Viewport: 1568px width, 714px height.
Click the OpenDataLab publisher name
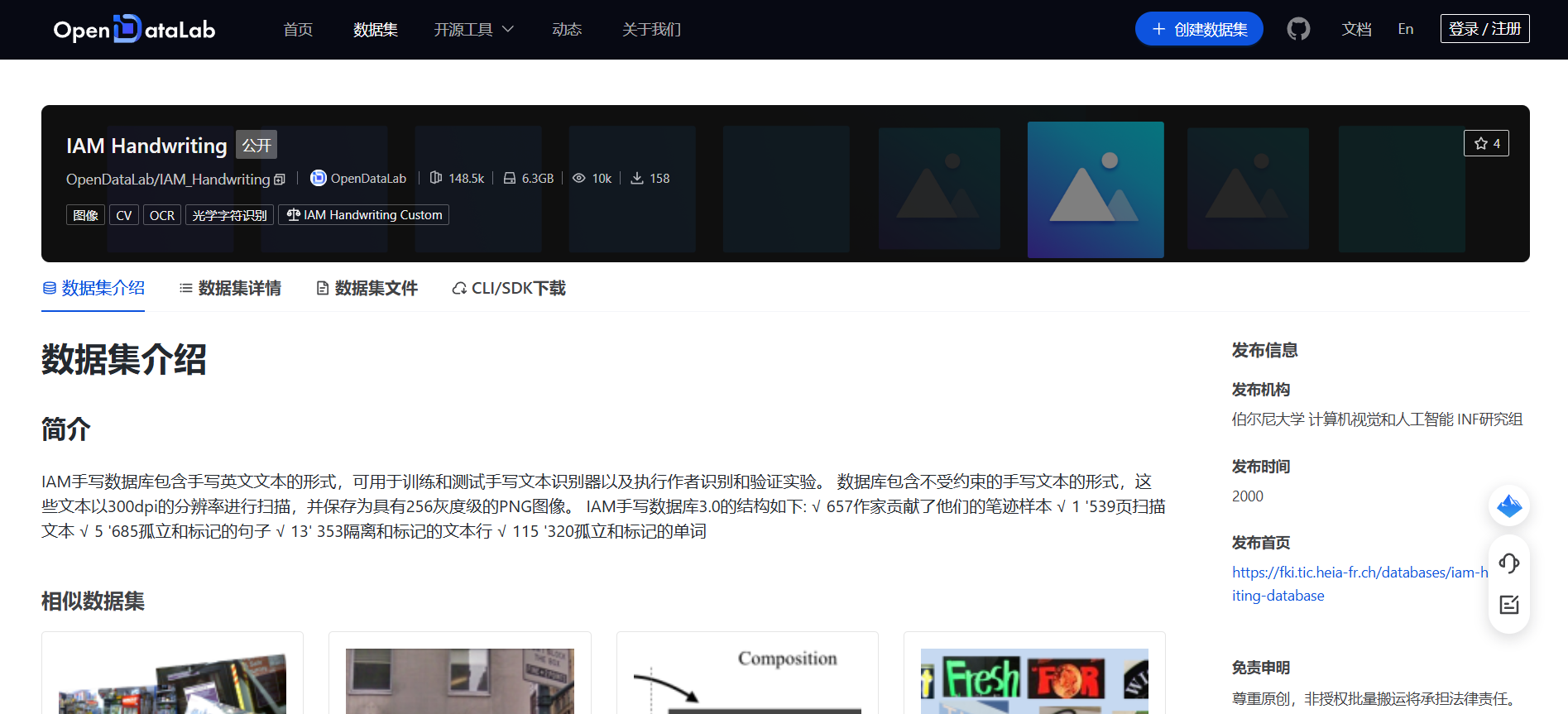click(368, 179)
